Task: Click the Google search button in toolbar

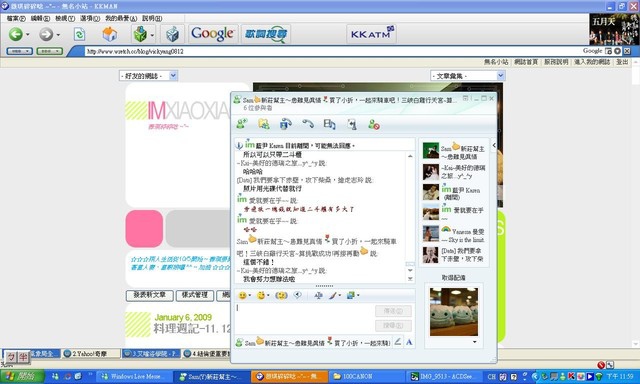Action: coord(213,33)
